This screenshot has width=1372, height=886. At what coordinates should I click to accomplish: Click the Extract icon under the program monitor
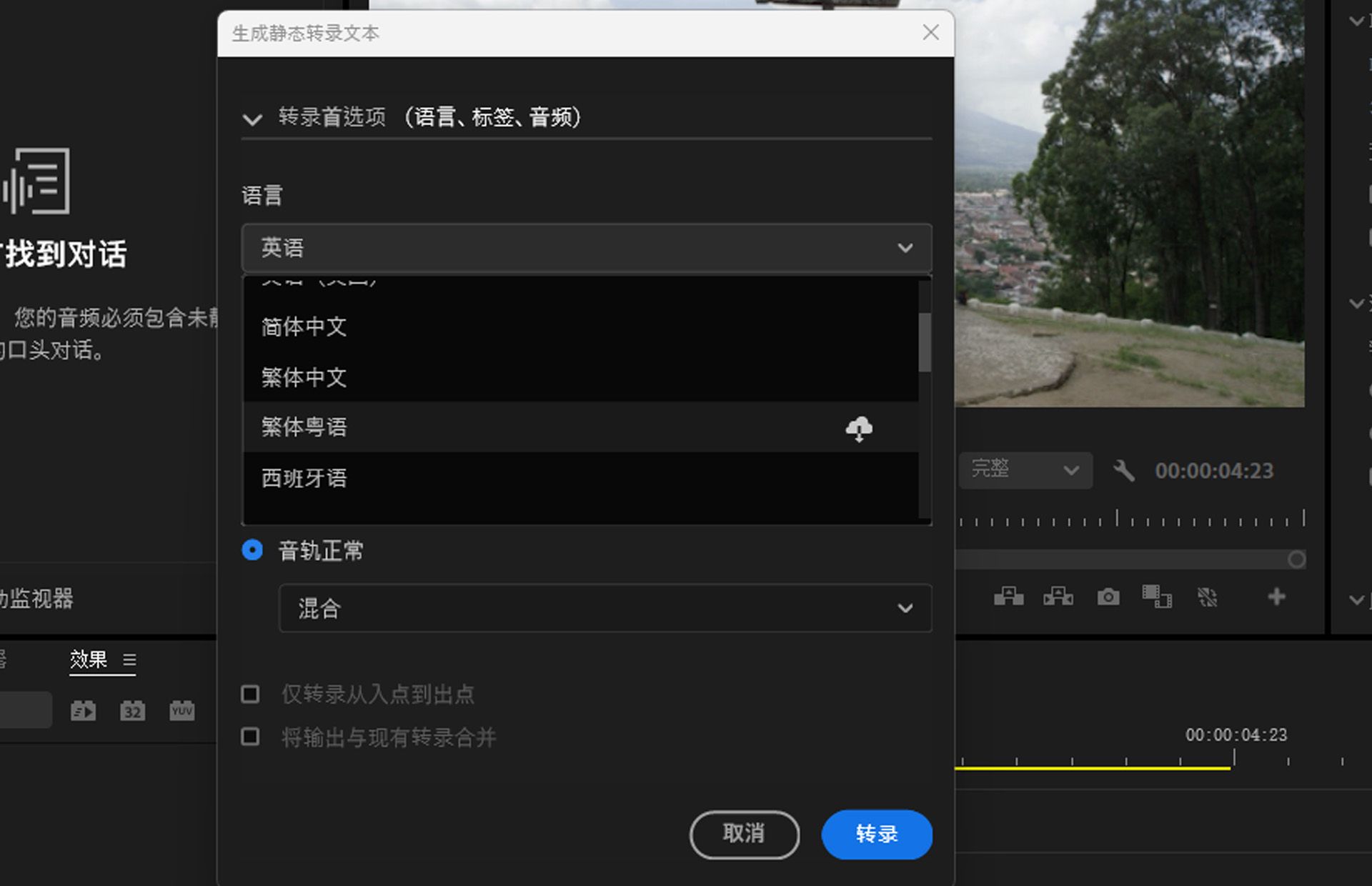1058,597
